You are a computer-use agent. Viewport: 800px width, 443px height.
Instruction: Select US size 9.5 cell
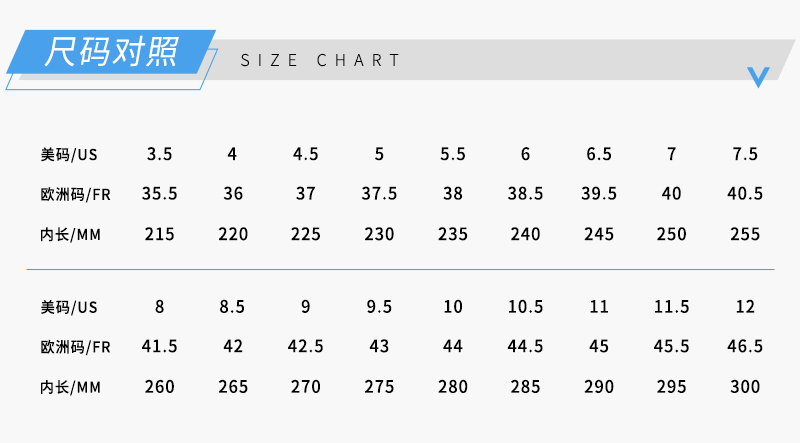379,307
